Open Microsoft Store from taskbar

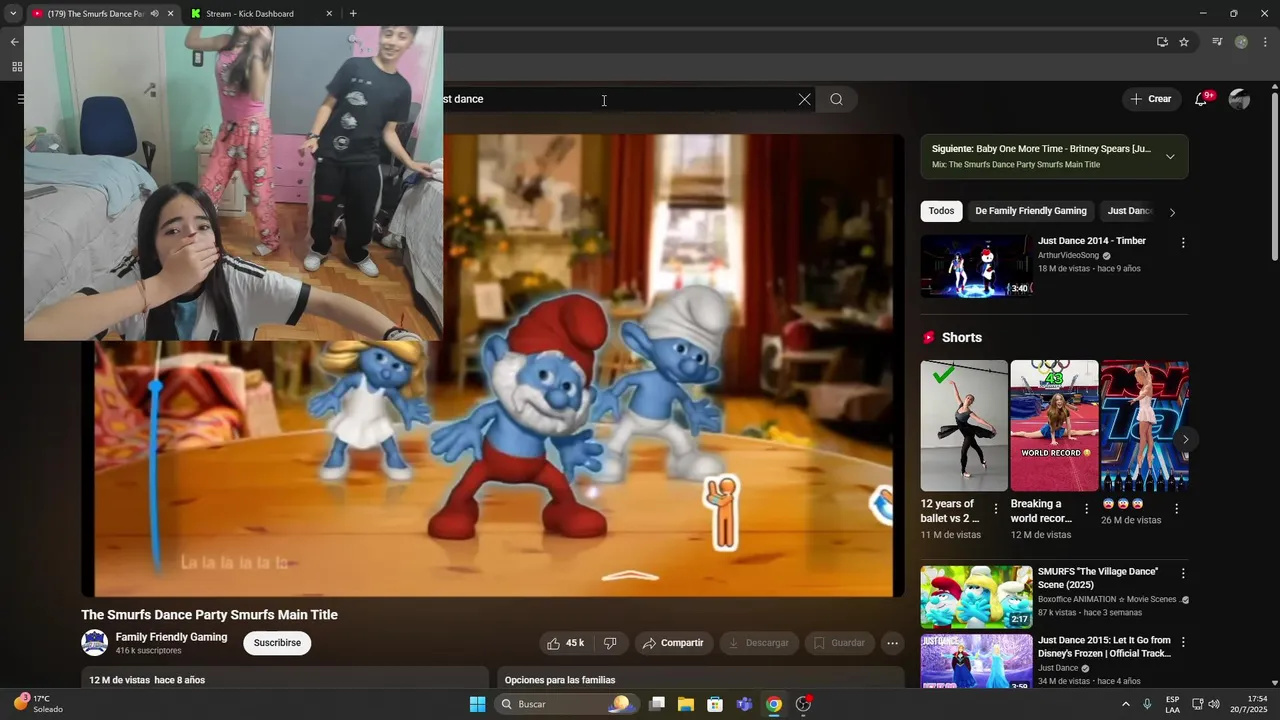pos(715,704)
